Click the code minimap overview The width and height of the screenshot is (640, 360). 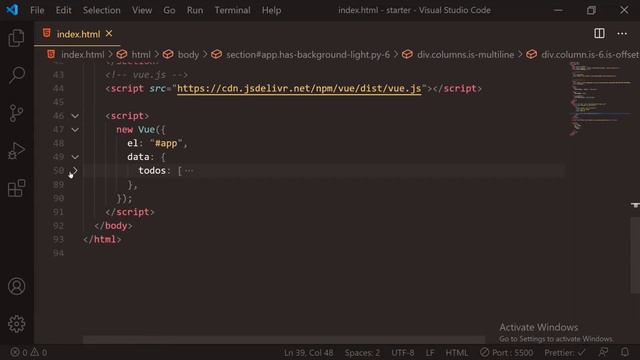(599, 98)
